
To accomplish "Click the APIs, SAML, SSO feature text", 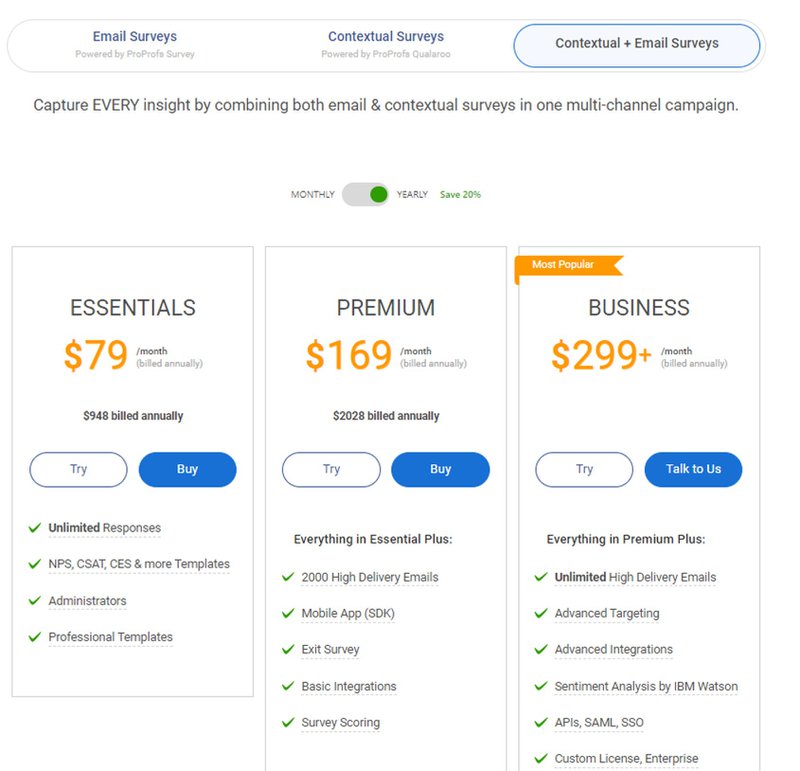I will (x=599, y=723).
